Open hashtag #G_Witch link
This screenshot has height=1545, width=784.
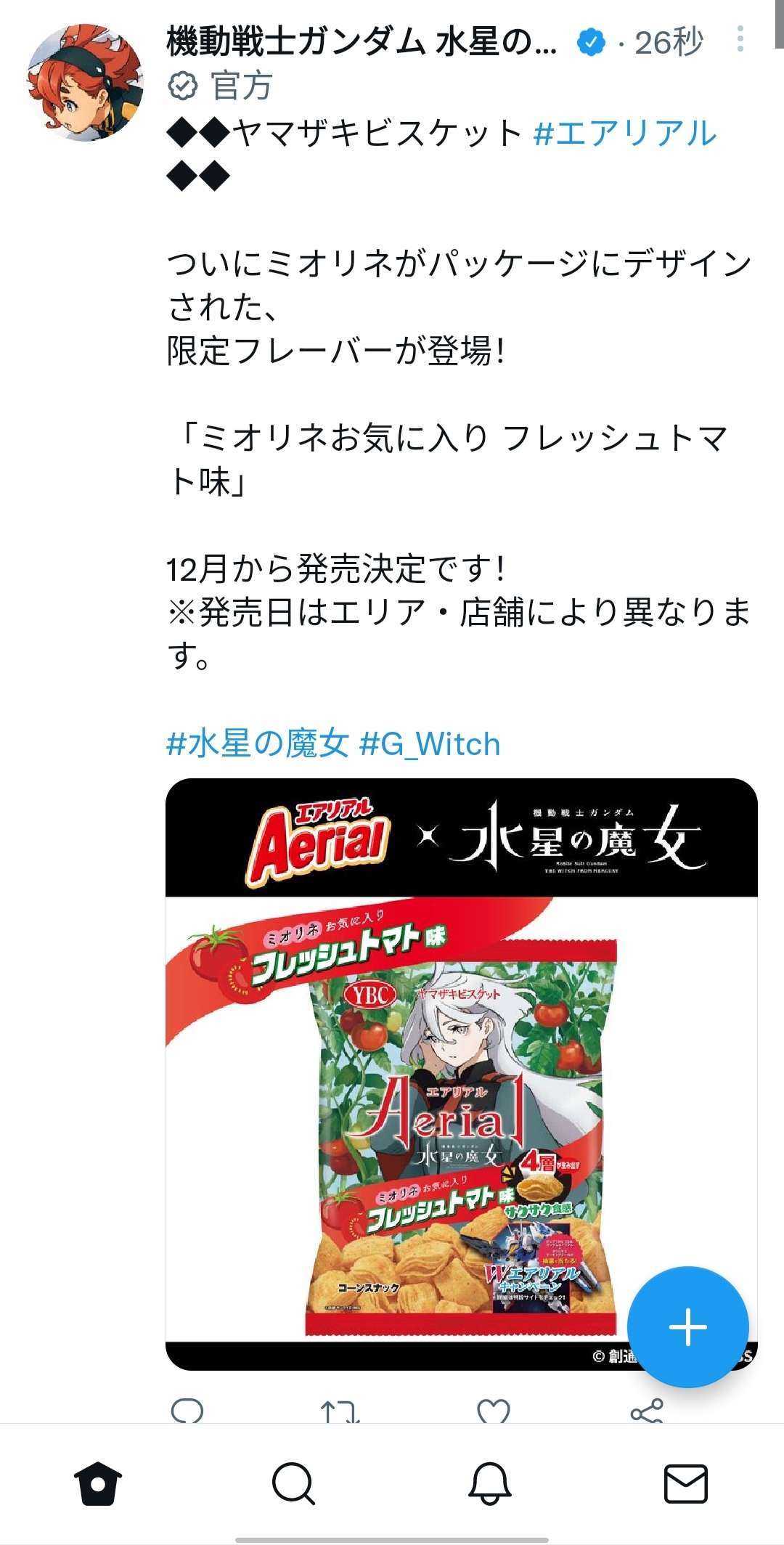tap(430, 743)
